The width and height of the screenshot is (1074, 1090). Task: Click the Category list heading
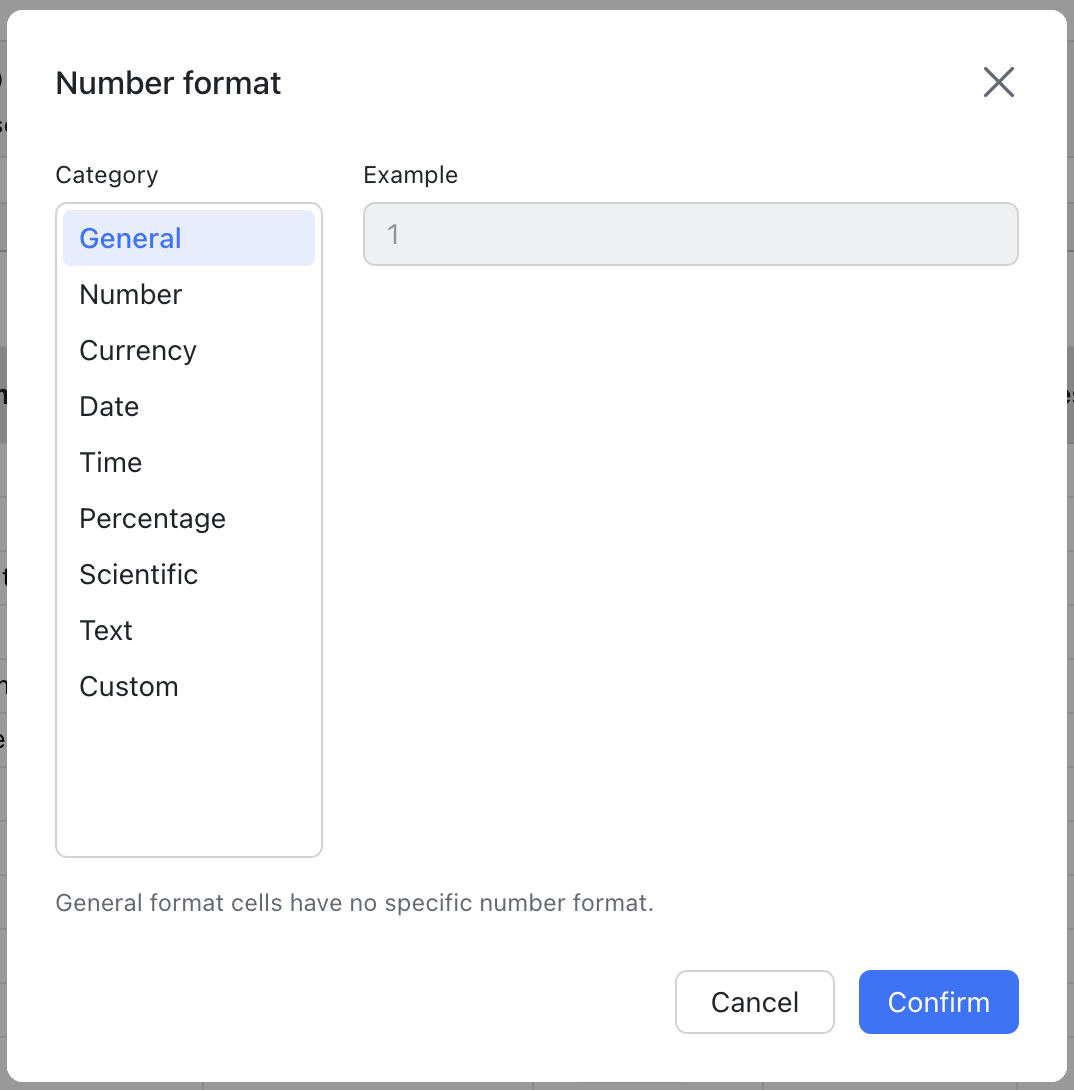(x=106, y=175)
